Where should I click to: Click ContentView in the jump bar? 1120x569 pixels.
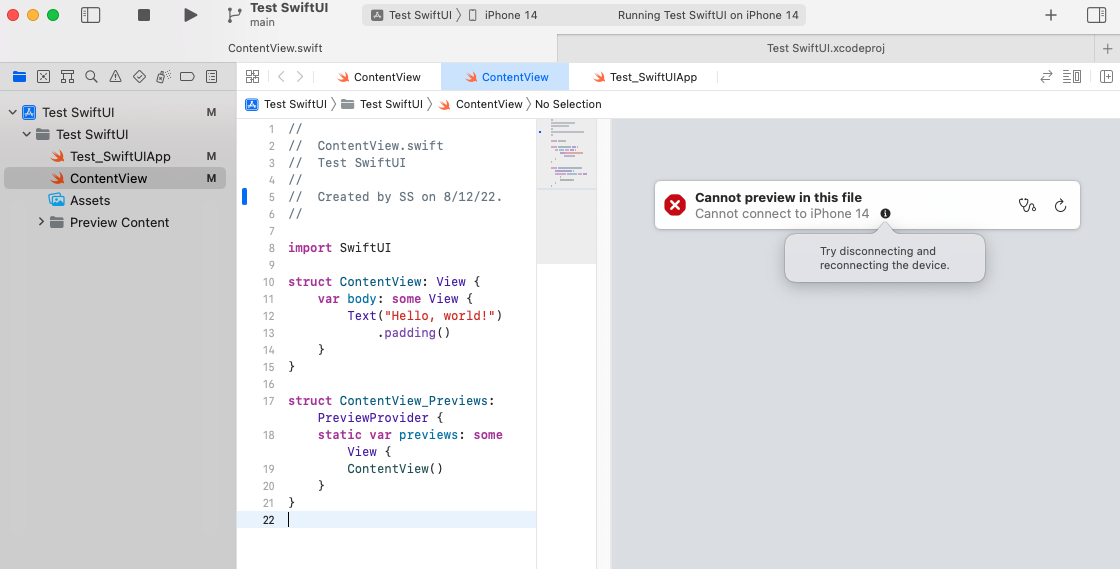click(480, 104)
